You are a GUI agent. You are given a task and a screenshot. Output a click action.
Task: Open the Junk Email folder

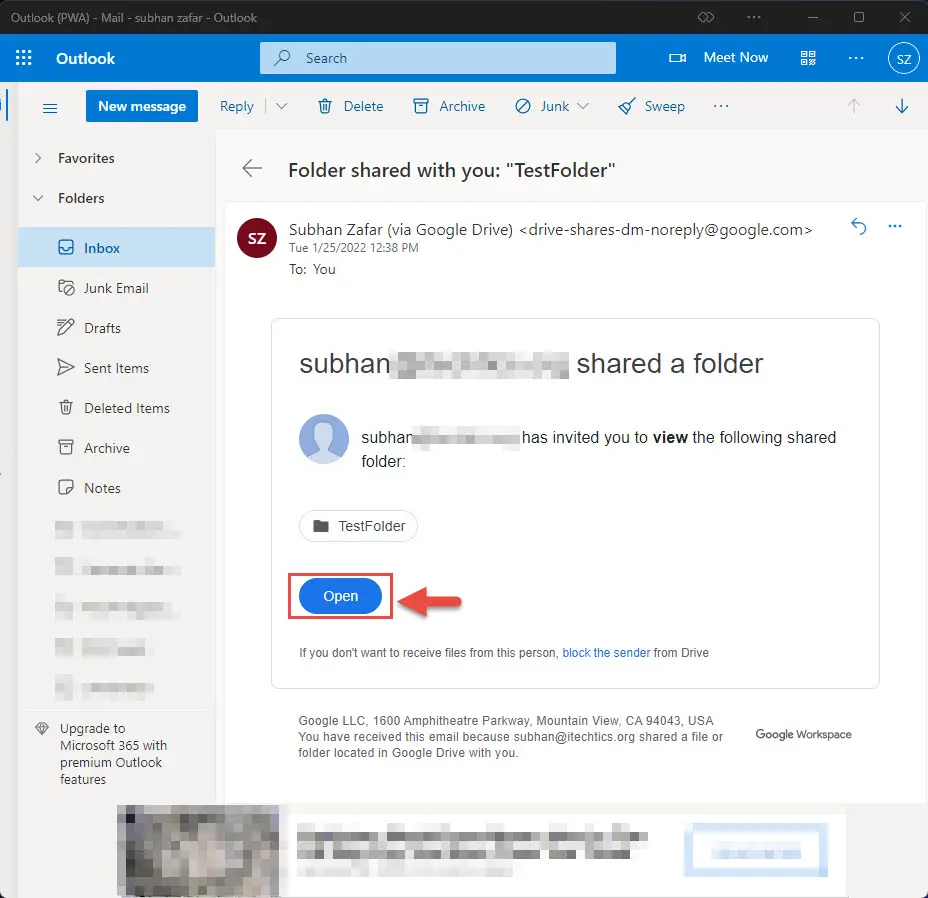tap(116, 288)
